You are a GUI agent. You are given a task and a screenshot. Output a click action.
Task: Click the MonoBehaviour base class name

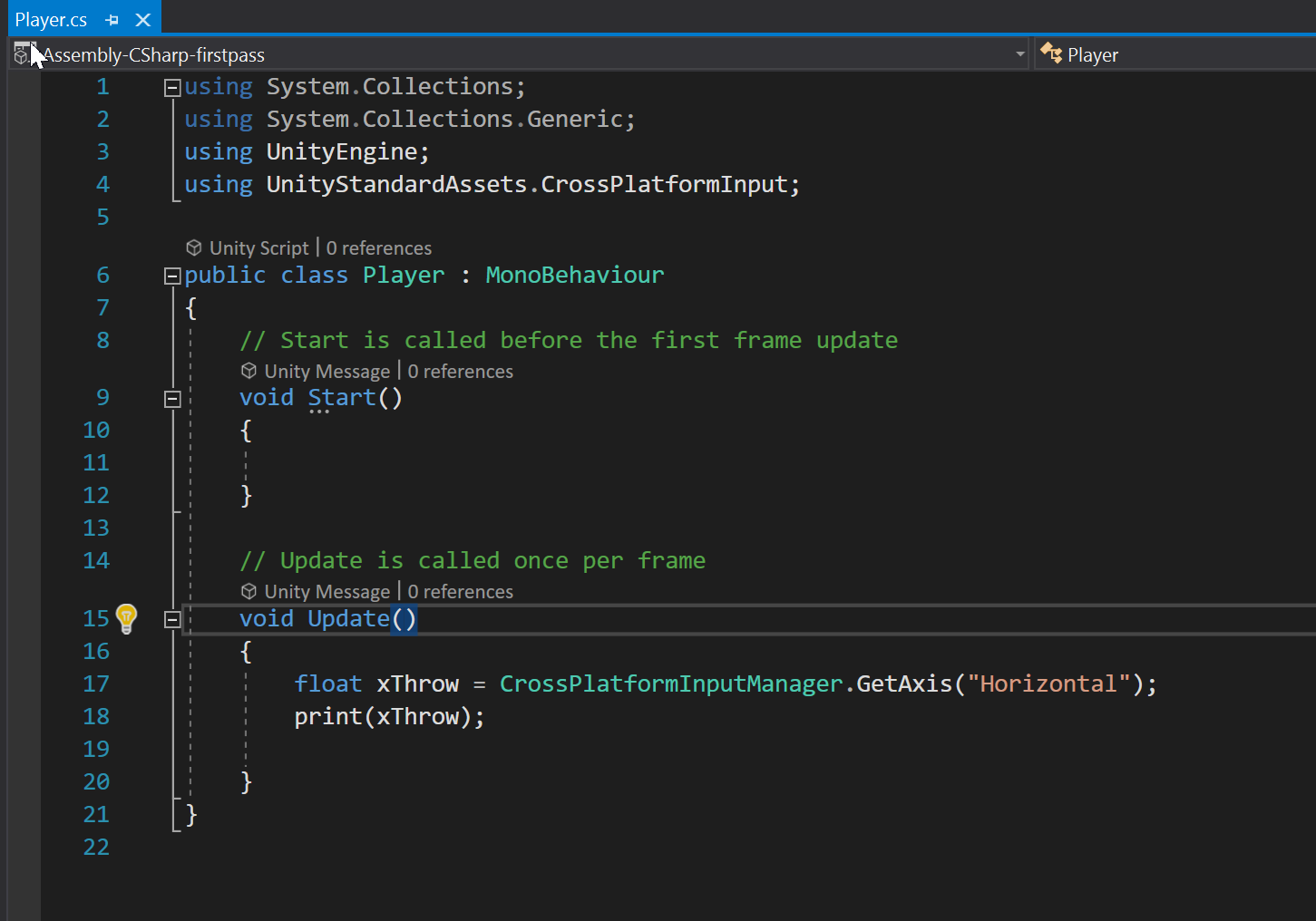pyautogui.click(x=574, y=276)
